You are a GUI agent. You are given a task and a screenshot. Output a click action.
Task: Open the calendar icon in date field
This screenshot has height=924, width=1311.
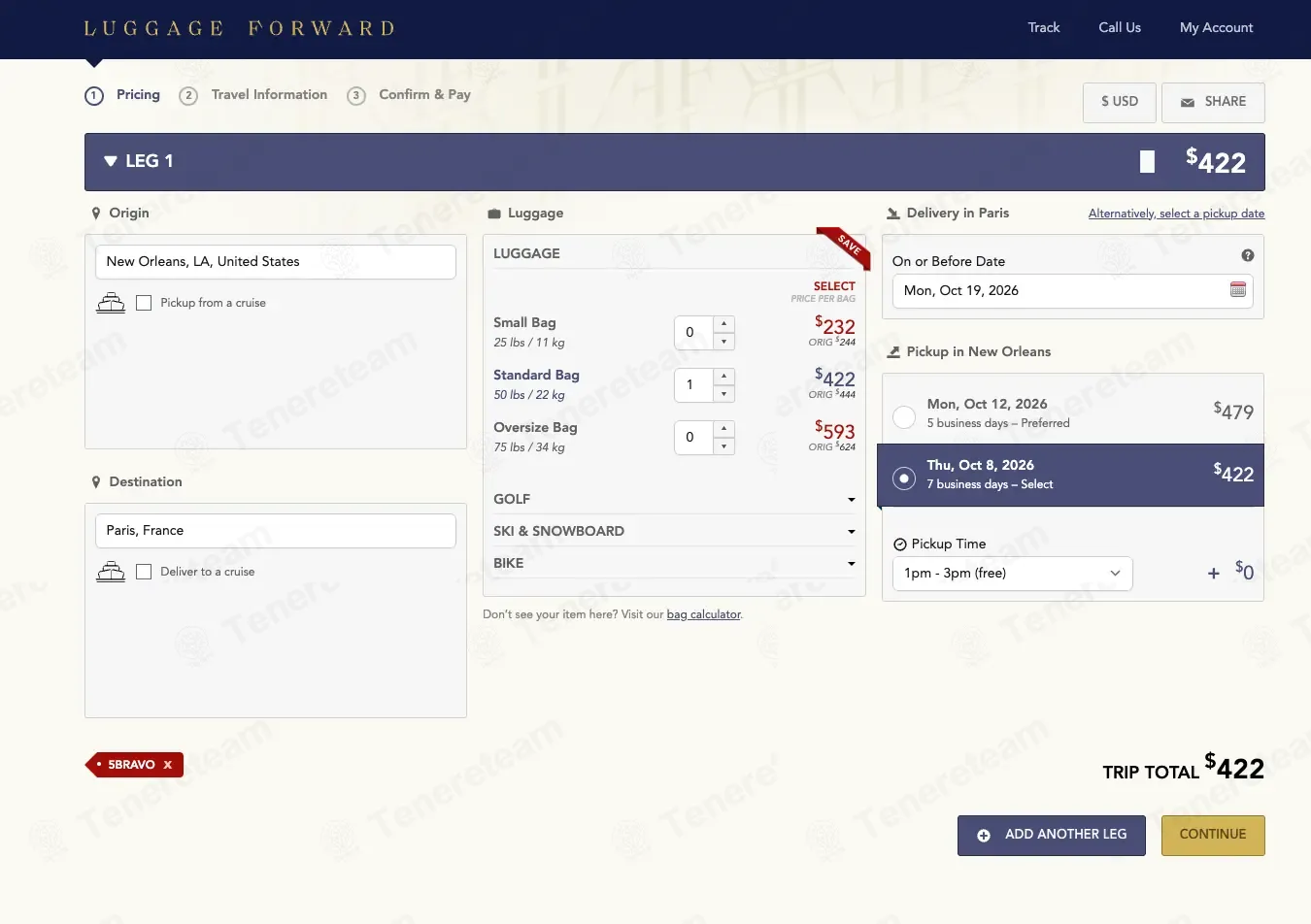(x=1238, y=290)
